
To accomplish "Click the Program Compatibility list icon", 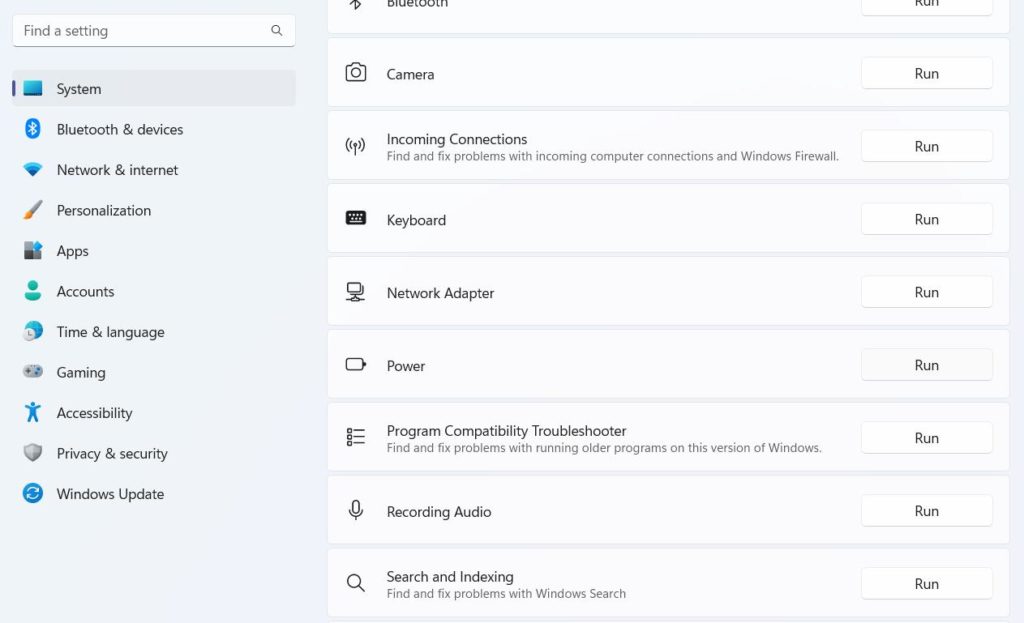I will [x=356, y=437].
